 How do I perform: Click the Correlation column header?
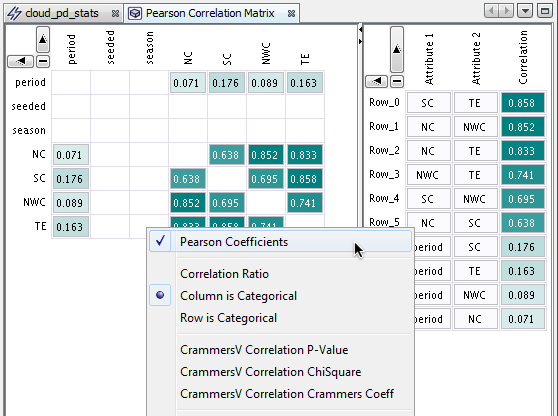[x=523, y=57]
